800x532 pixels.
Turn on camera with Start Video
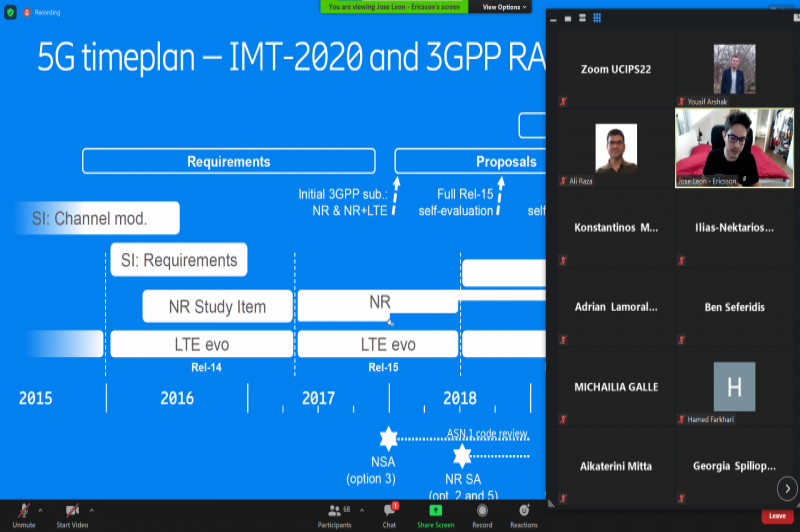71,511
